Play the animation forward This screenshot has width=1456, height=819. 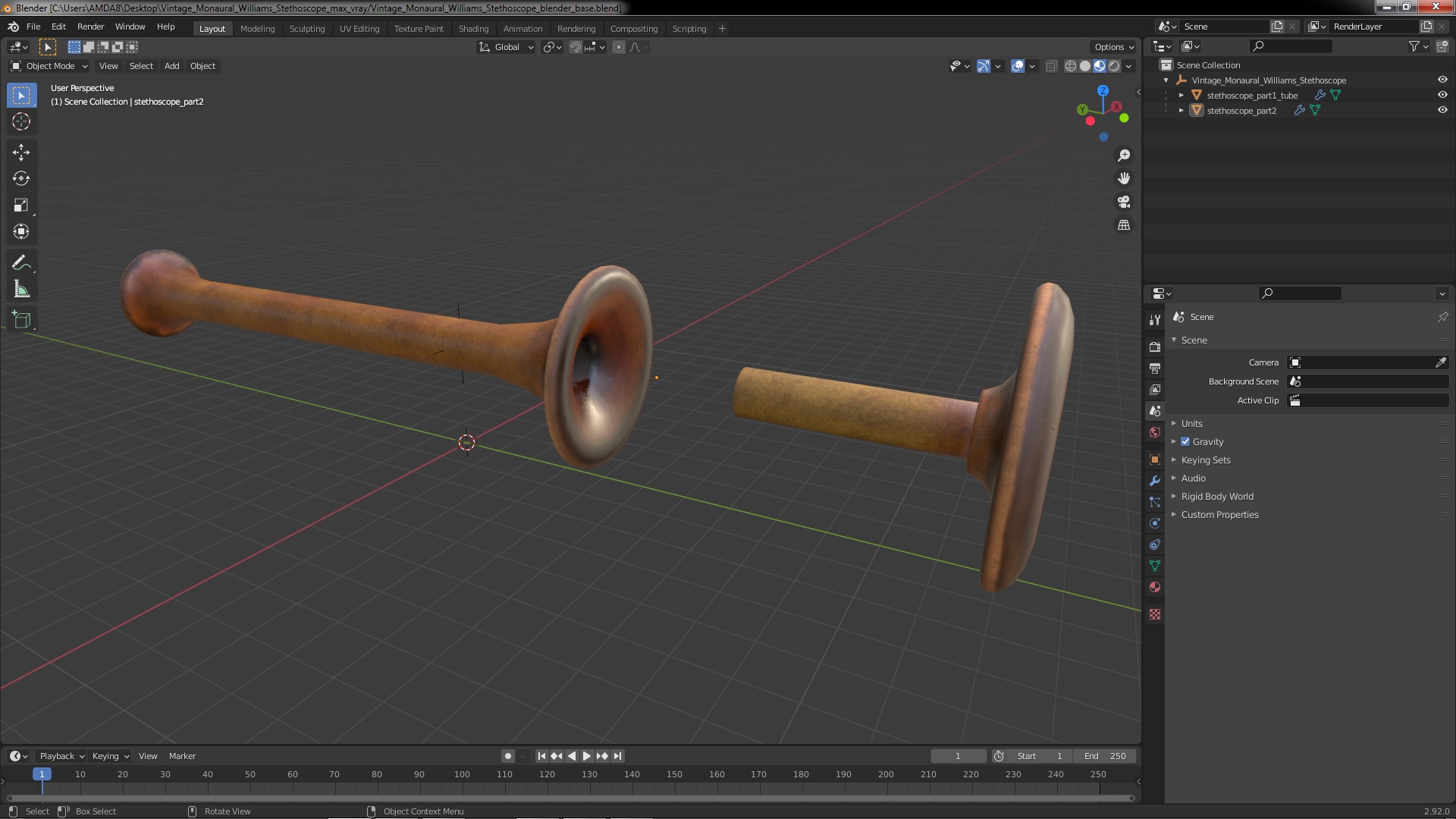(587, 756)
